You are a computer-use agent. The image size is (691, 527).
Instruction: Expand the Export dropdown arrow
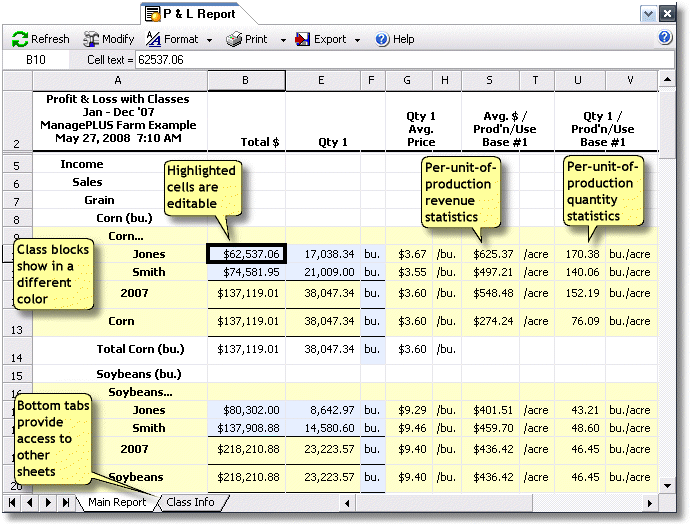pos(357,40)
